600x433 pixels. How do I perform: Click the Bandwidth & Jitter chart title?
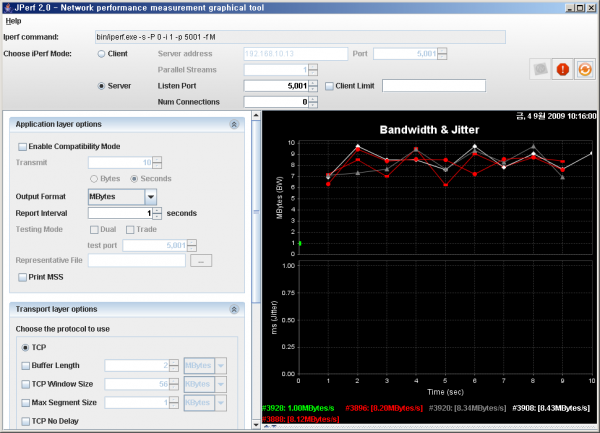tap(429, 130)
